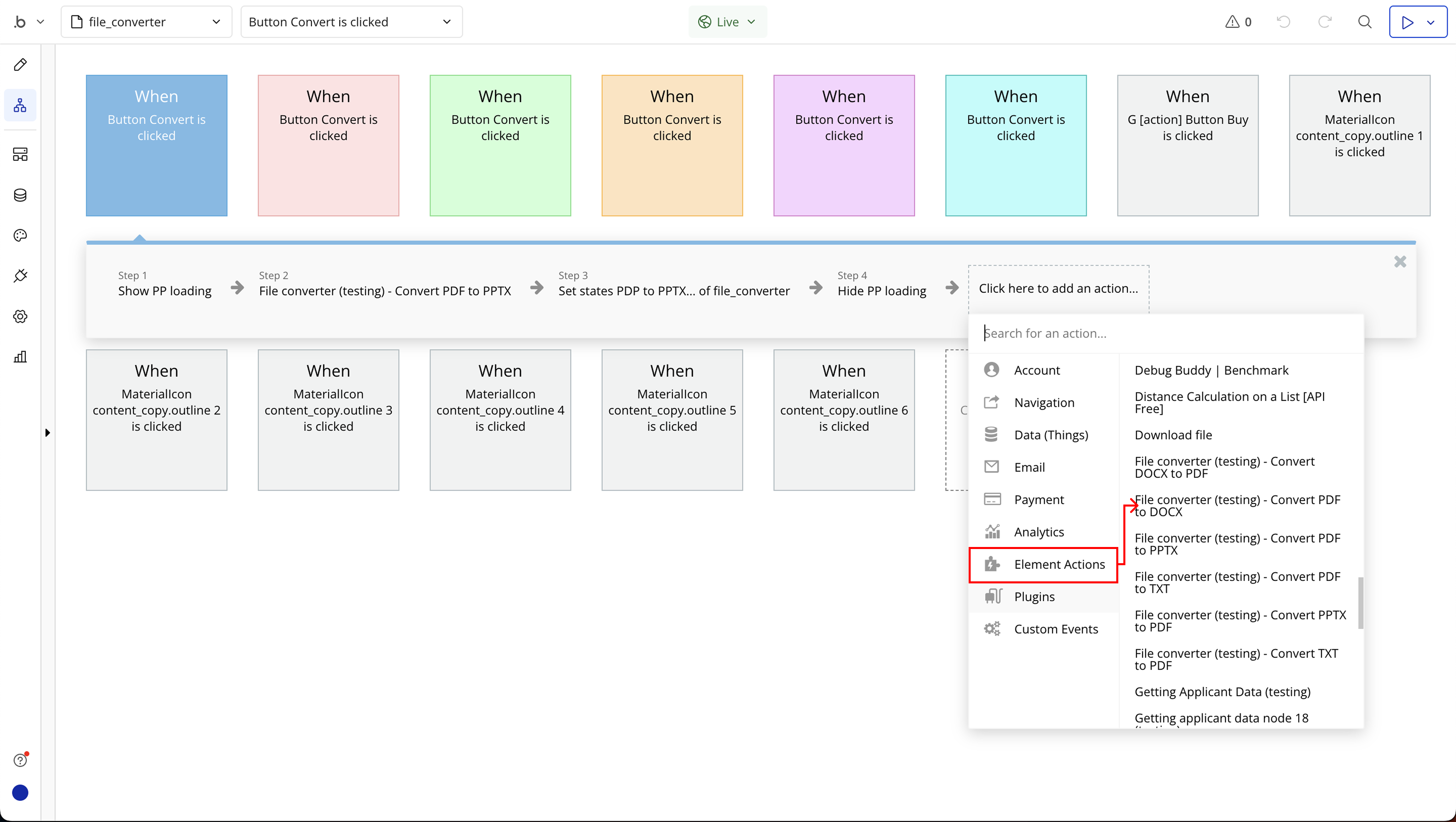Select the pink Button Convert event card
This screenshot has height=822, width=1456.
pyautogui.click(x=328, y=145)
